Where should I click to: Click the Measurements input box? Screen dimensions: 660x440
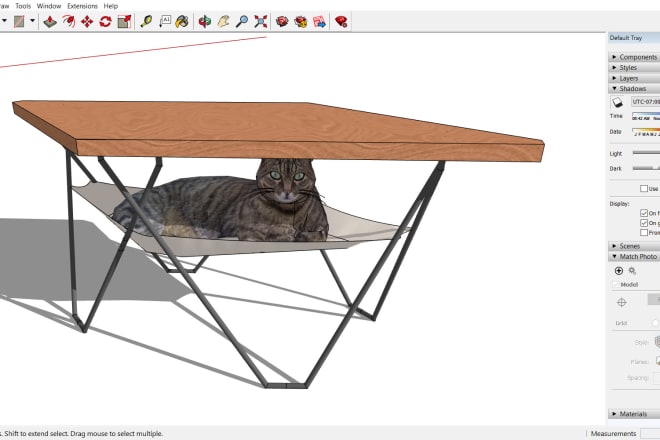(650, 433)
